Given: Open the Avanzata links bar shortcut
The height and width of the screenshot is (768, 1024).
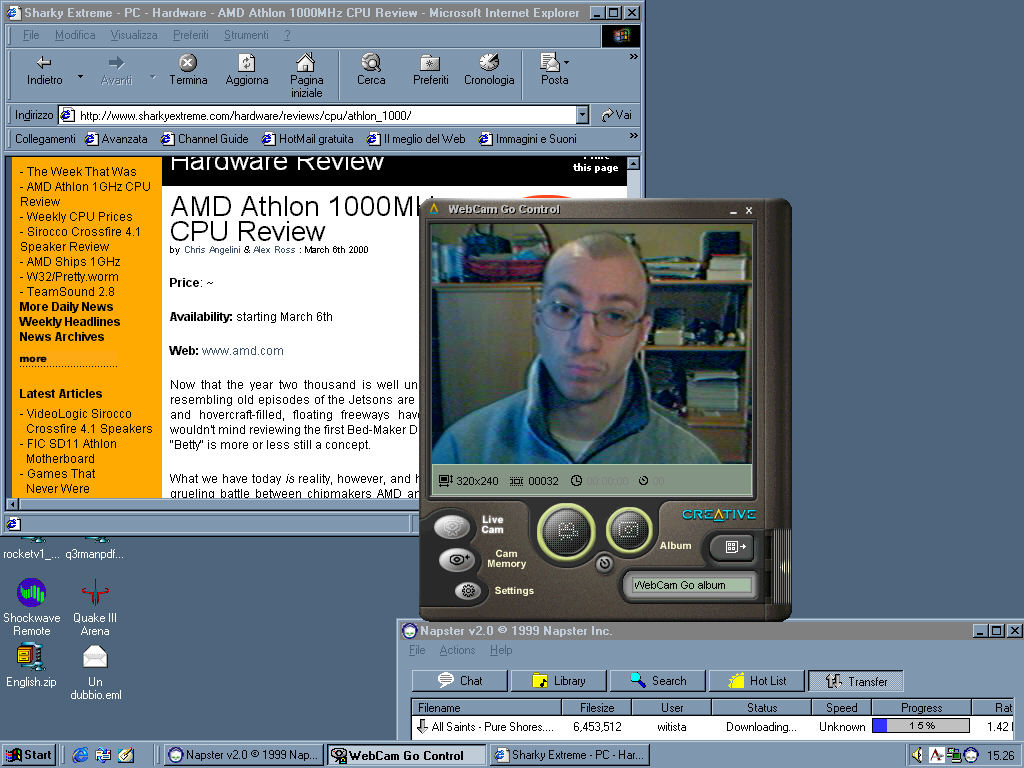Looking at the screenshot, I should pos(116,138).
